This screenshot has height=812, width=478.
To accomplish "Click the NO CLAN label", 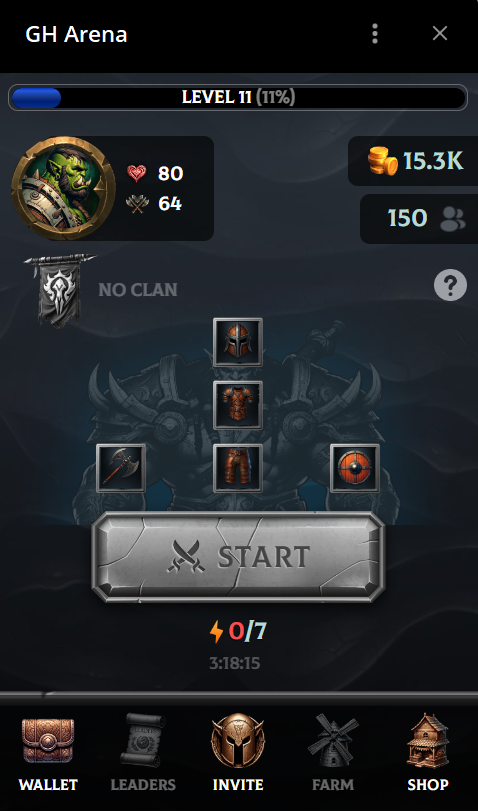I will click(x=138, y=290).
